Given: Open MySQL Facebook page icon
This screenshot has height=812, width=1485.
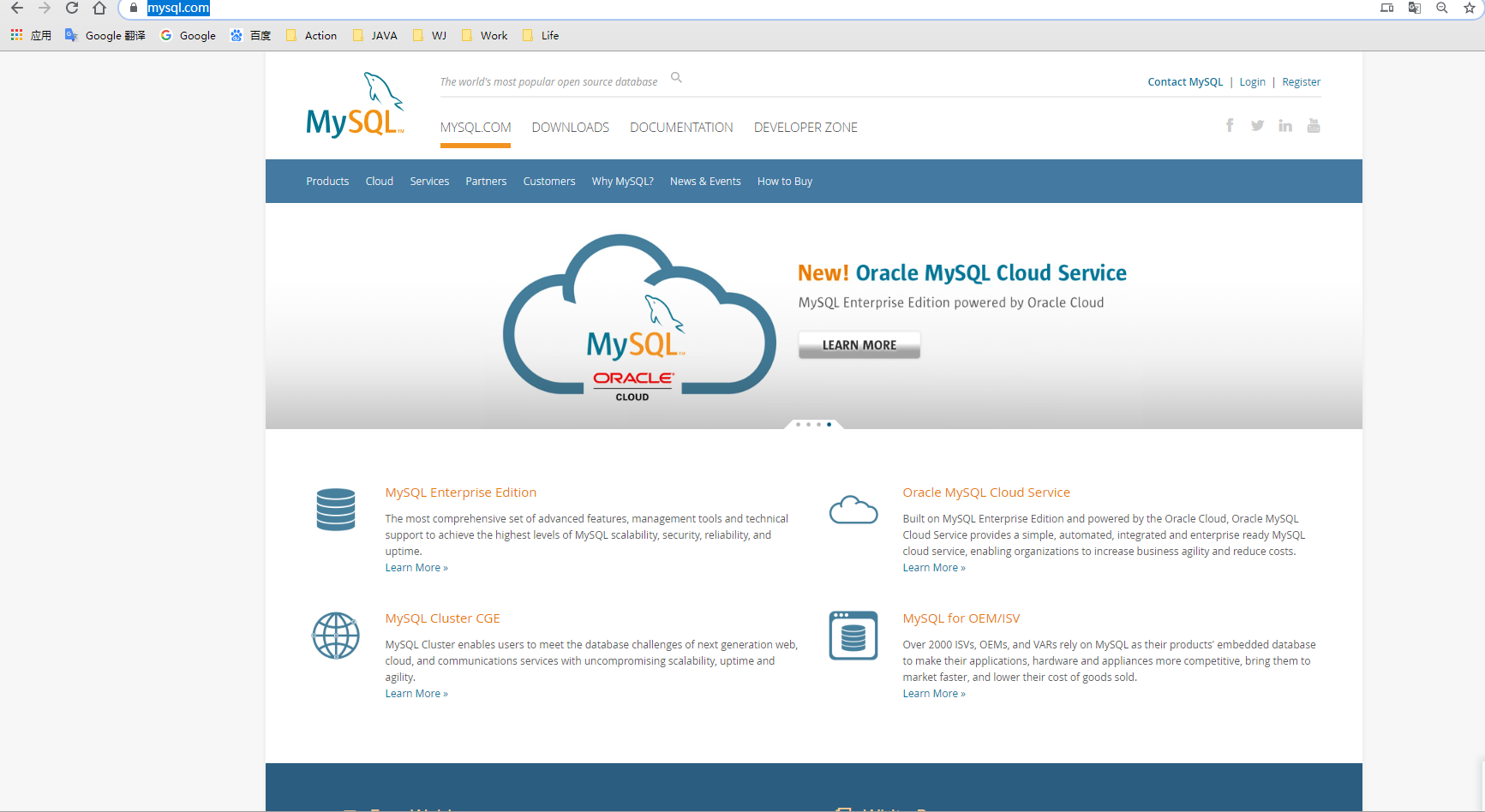Looking at the screenshot, I should [1230, 125].
